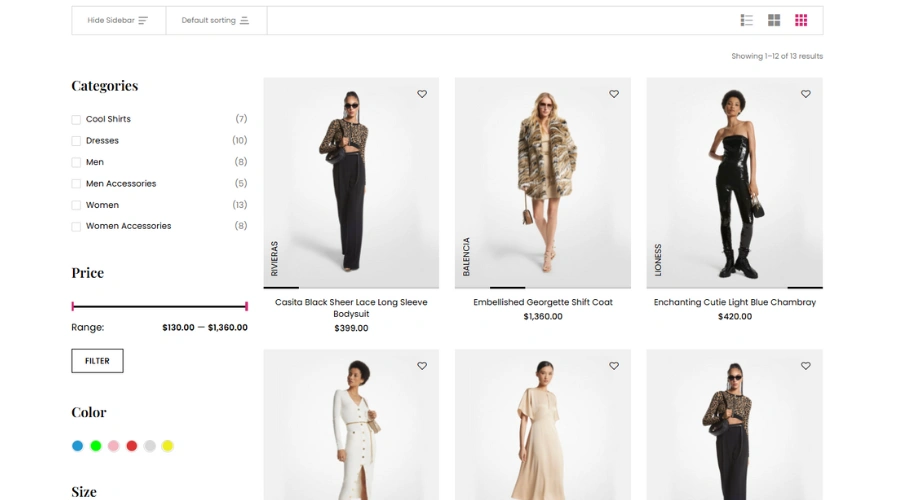Click the LIONESS black jumpsuit product image

(735, 183)
